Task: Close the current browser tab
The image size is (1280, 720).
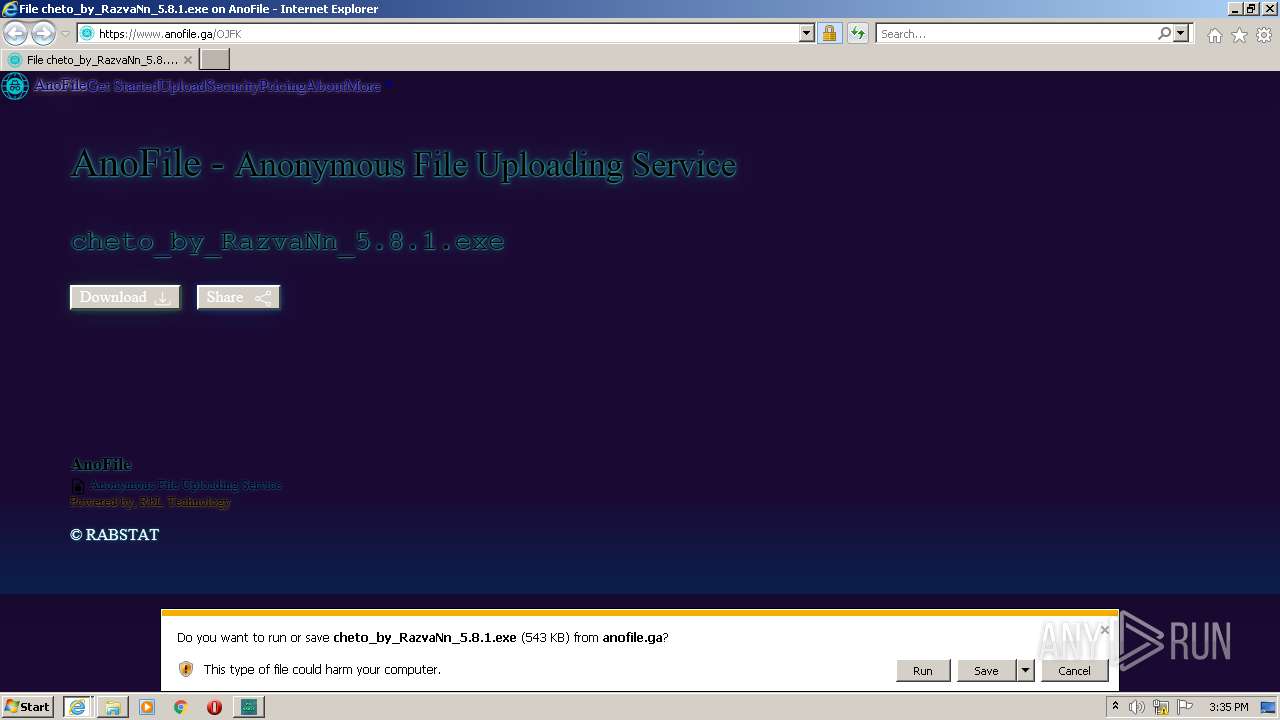Action: tap(188, 60)
